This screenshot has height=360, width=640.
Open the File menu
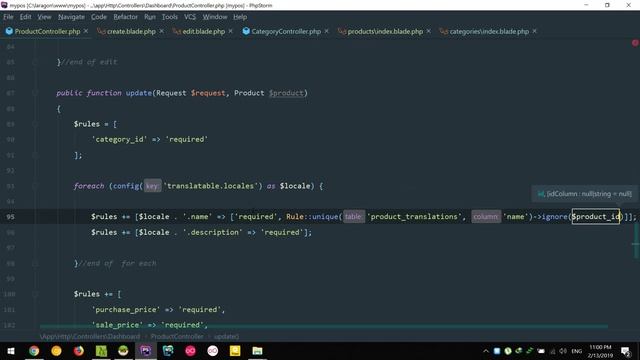(x=8, y=17)
